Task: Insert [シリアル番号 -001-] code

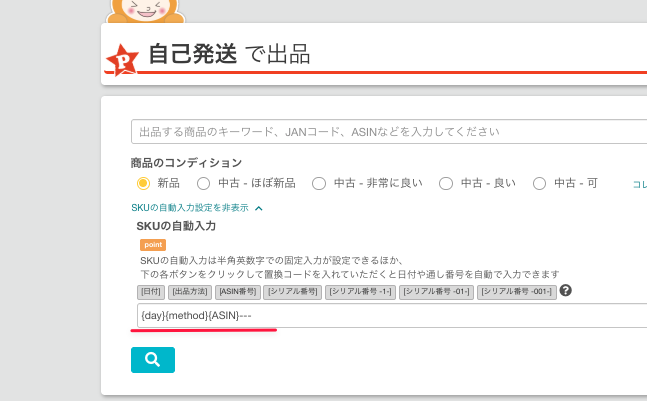Action: (516, 292)
